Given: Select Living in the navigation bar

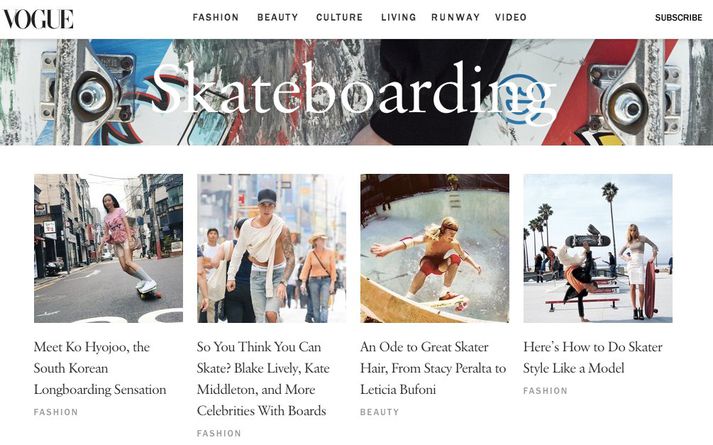Looking at the screenshot, I should 398,17.
